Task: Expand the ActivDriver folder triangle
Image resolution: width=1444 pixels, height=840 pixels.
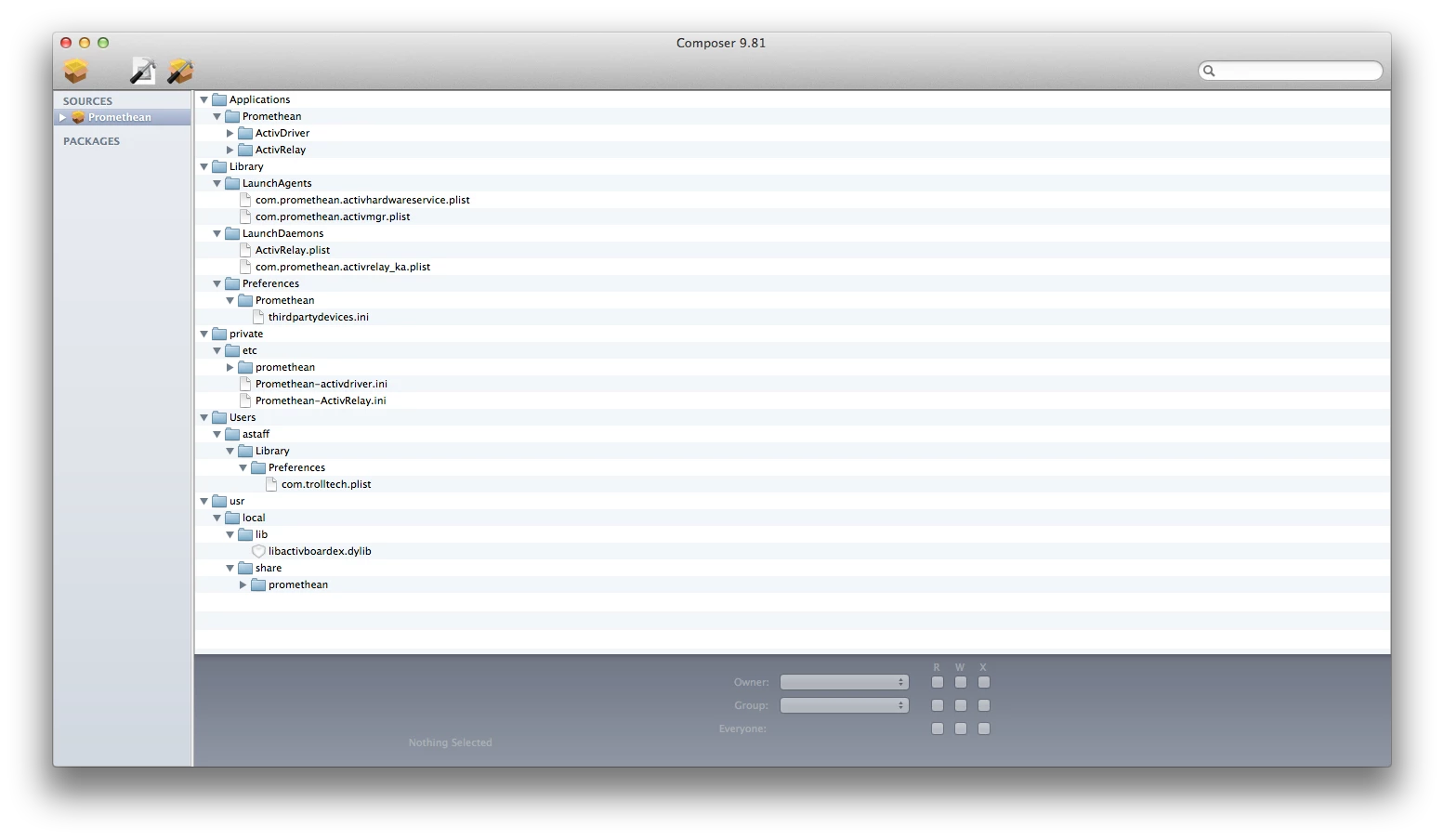Action: 230,133
